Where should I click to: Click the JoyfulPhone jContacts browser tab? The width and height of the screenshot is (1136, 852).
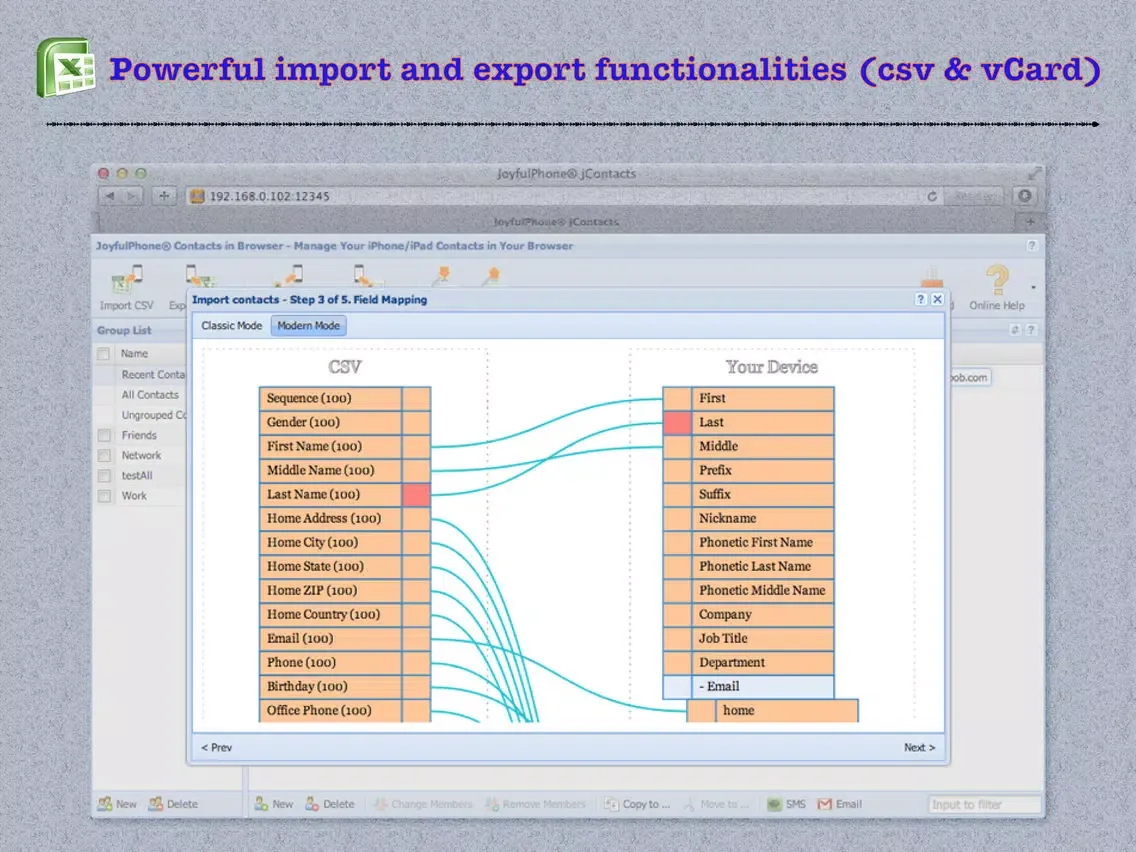pos(556,222)
